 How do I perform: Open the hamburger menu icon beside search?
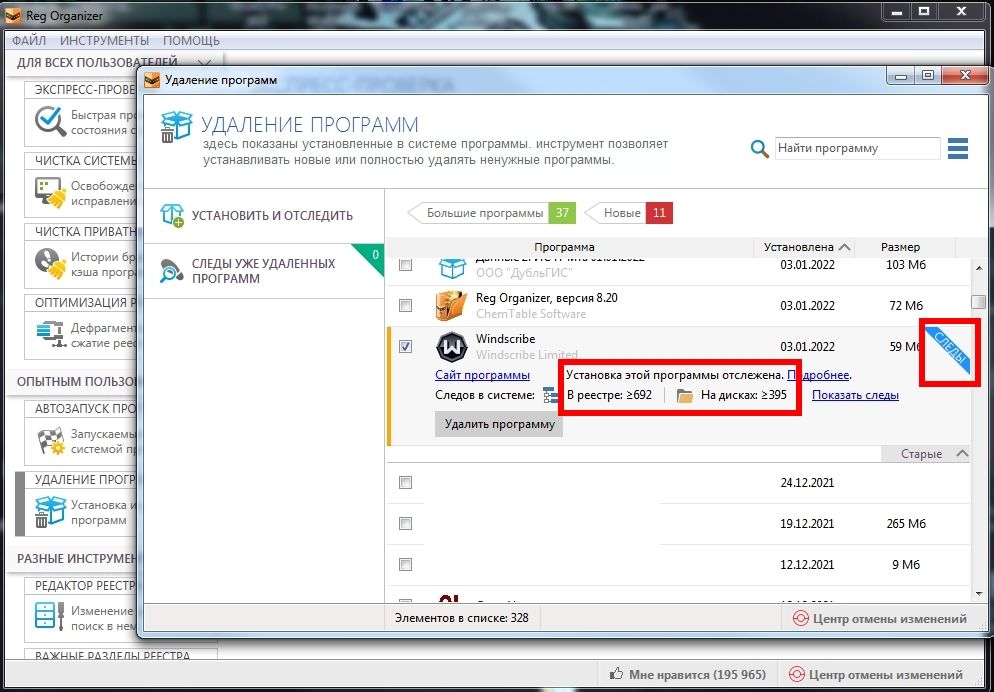pyautogui.click(x=958, y=149)
